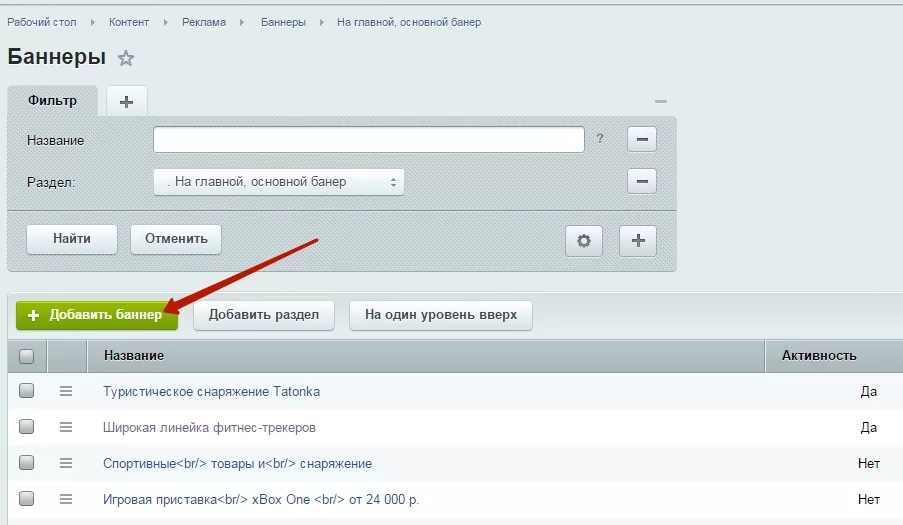Viewport: 903px width, 525px height.
Task: Expand breadcrumb arrow after Баннеры
Action: click(x=321, y=22)
